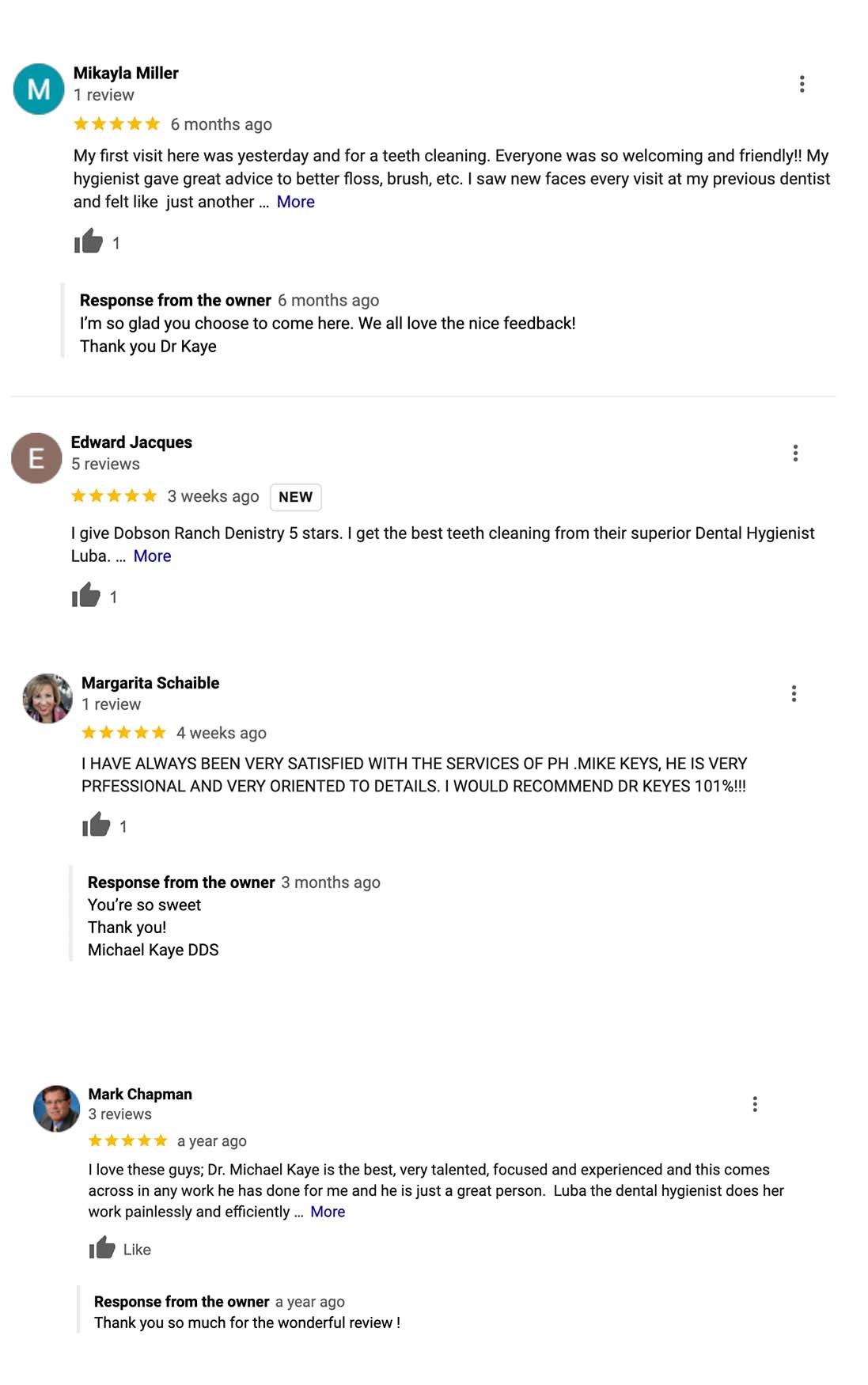Click Mikayla Miller's teal M avatar
868x1385 pixels.
[x=39, y=89]
